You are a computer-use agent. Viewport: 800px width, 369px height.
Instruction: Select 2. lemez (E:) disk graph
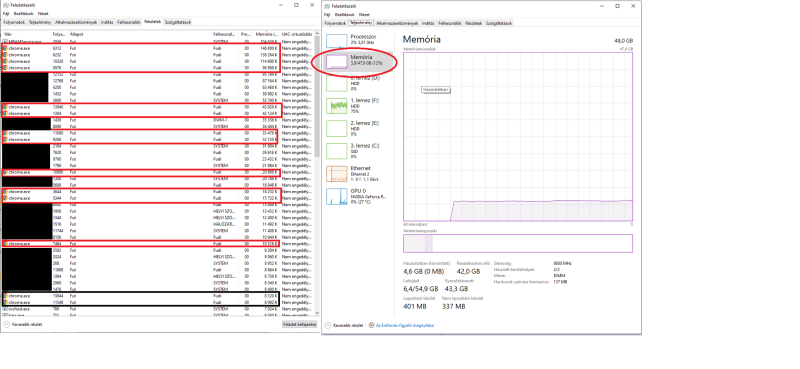tap(359, 128)
